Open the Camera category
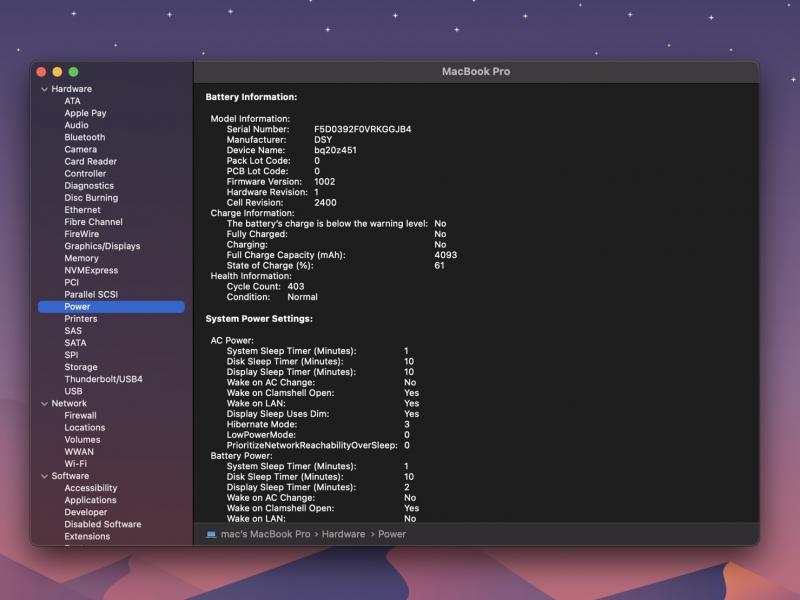Viewport: 800px width, 600px height. [x=81, y=149]
